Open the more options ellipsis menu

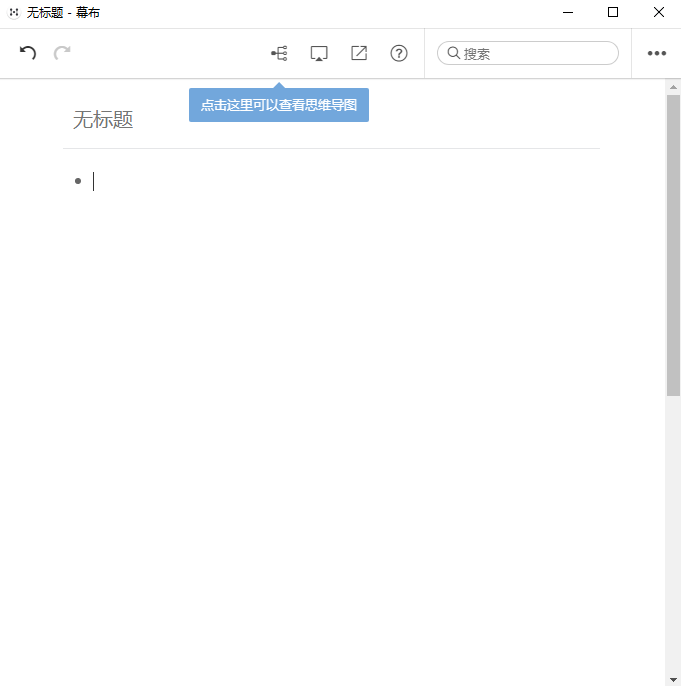coord(656,53)
